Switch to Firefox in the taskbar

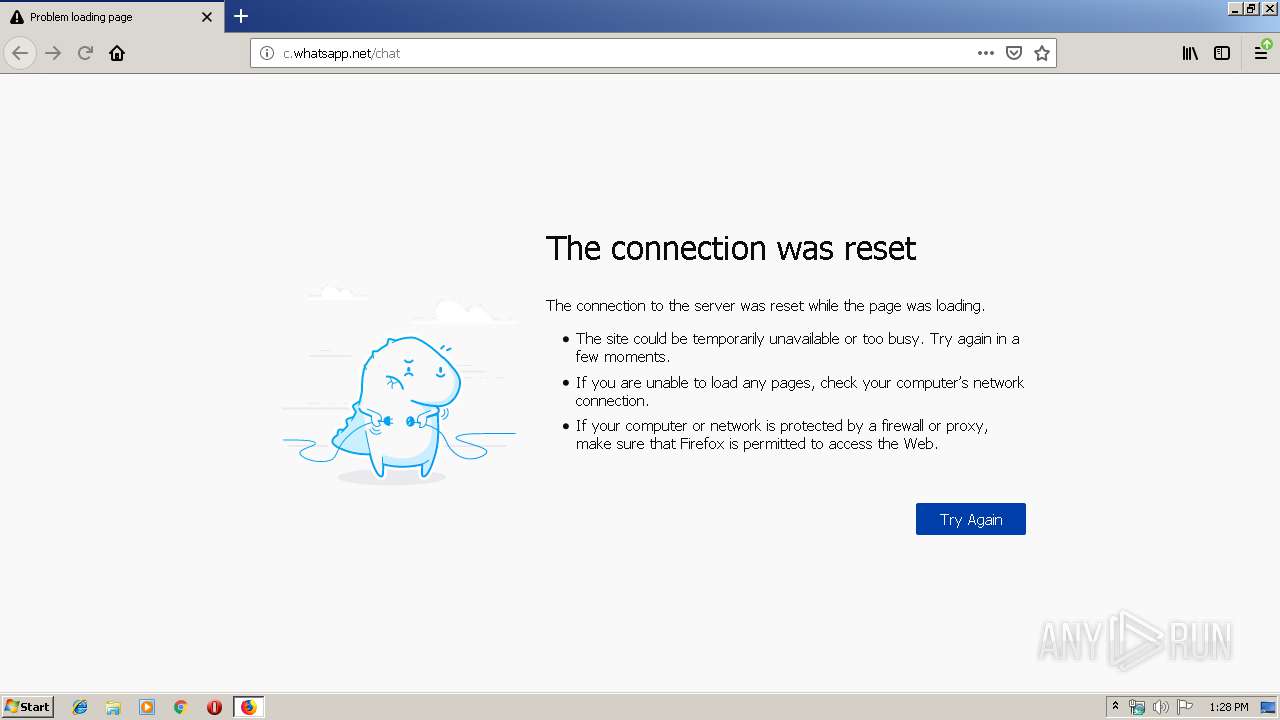tap(248, 707)
